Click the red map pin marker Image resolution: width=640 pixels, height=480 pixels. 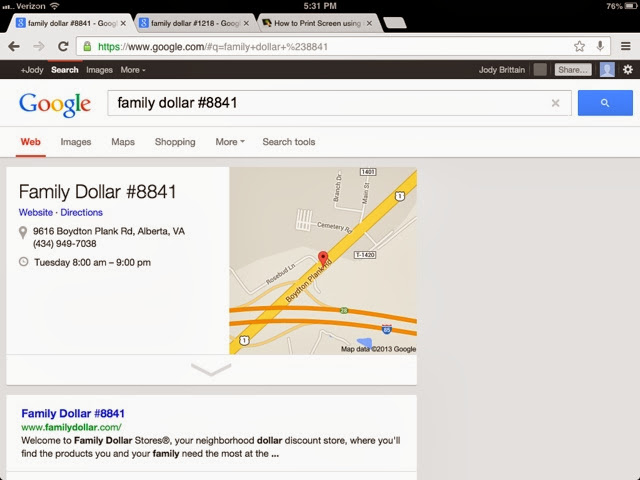coord(323,258)
